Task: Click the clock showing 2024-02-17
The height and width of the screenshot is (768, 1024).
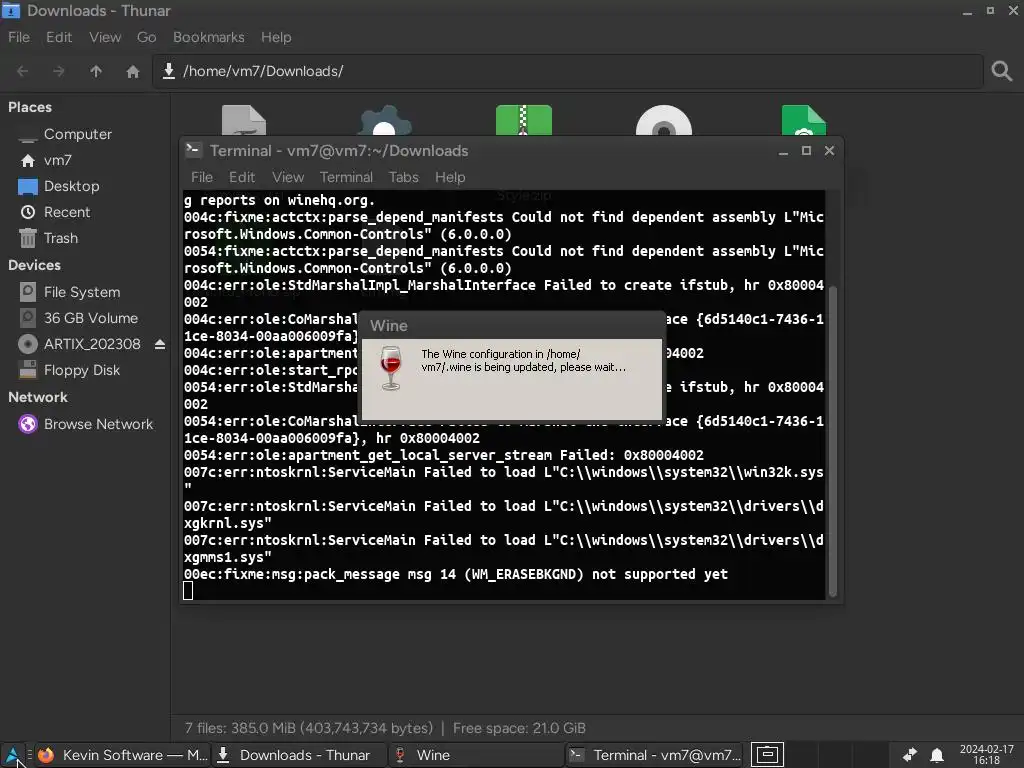Action: (x=986, y=755)
